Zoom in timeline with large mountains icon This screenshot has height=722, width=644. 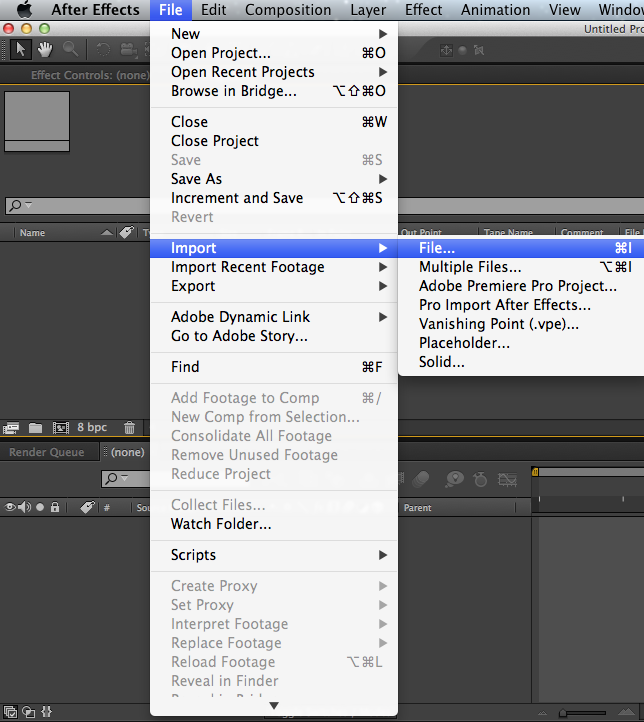[x=626, y=712]
